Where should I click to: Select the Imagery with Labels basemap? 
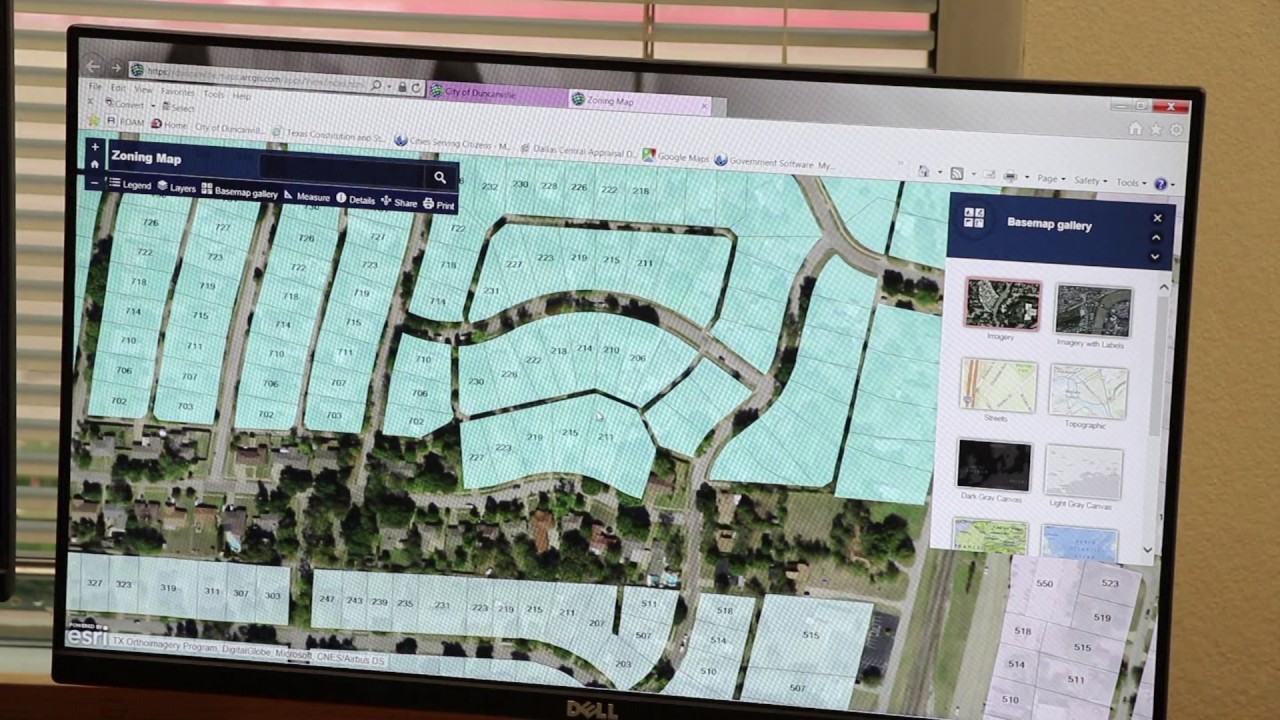pyautogui.click(x=1093, y=311)
